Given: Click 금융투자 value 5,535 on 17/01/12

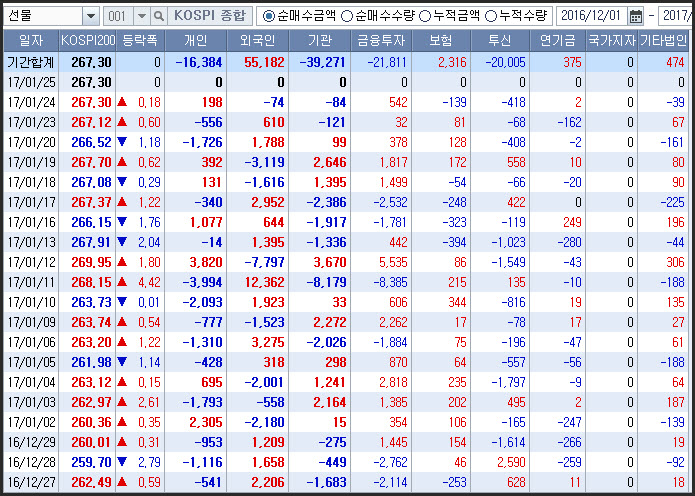Looking at the screenshot, I should point(393,262).
